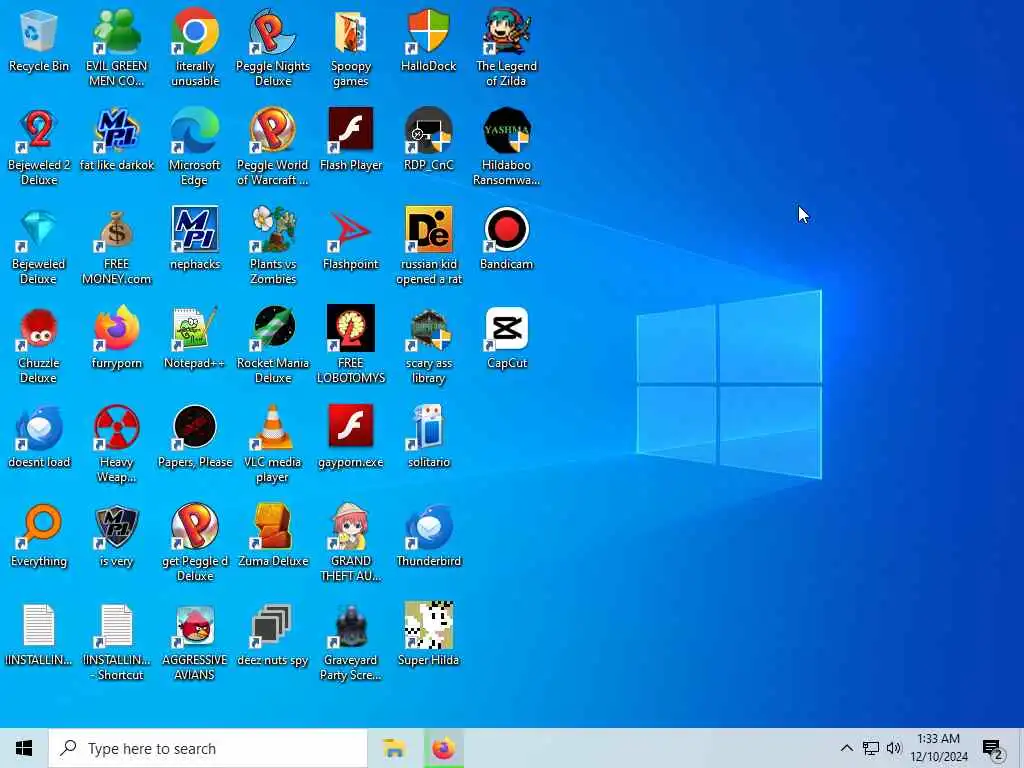The width and height of the screenshot is (1024, 768).
Task: Select the Bejeweled Deluxe diamond icon
Action: [x=39, y=246]
